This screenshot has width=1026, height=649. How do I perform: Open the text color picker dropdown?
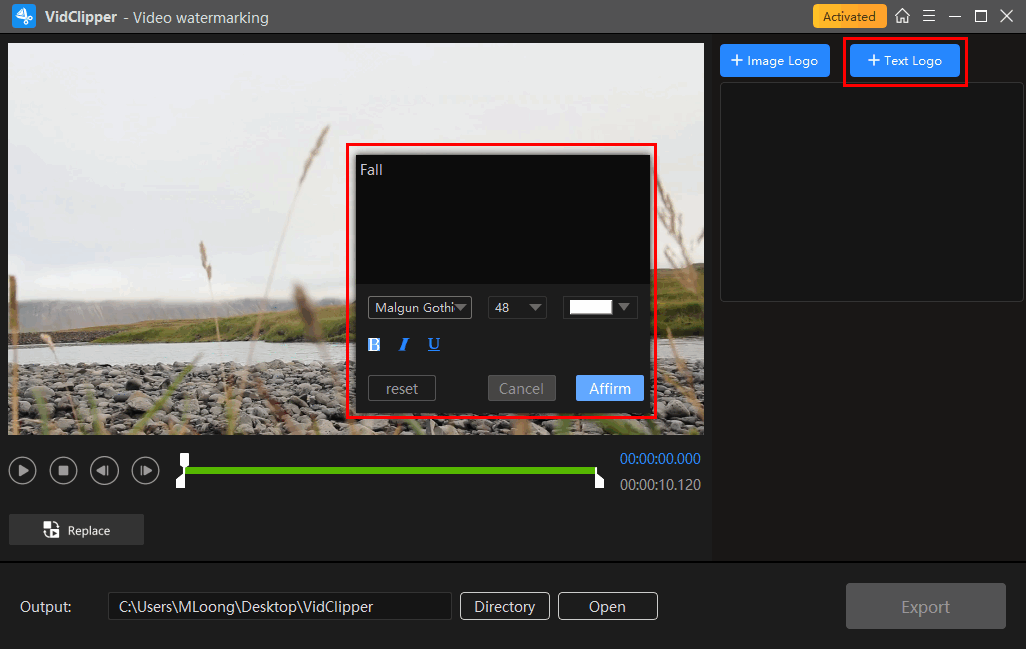pyautogui.click(x=600, y=308)
